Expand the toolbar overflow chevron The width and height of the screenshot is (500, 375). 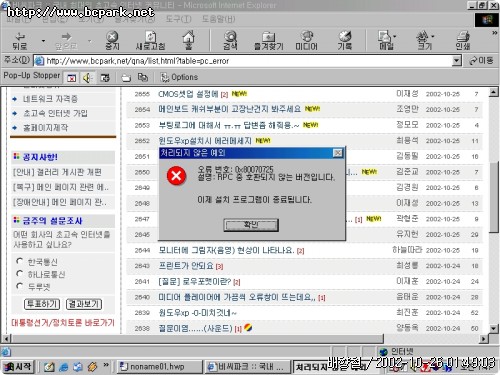(x=495, y=33)
